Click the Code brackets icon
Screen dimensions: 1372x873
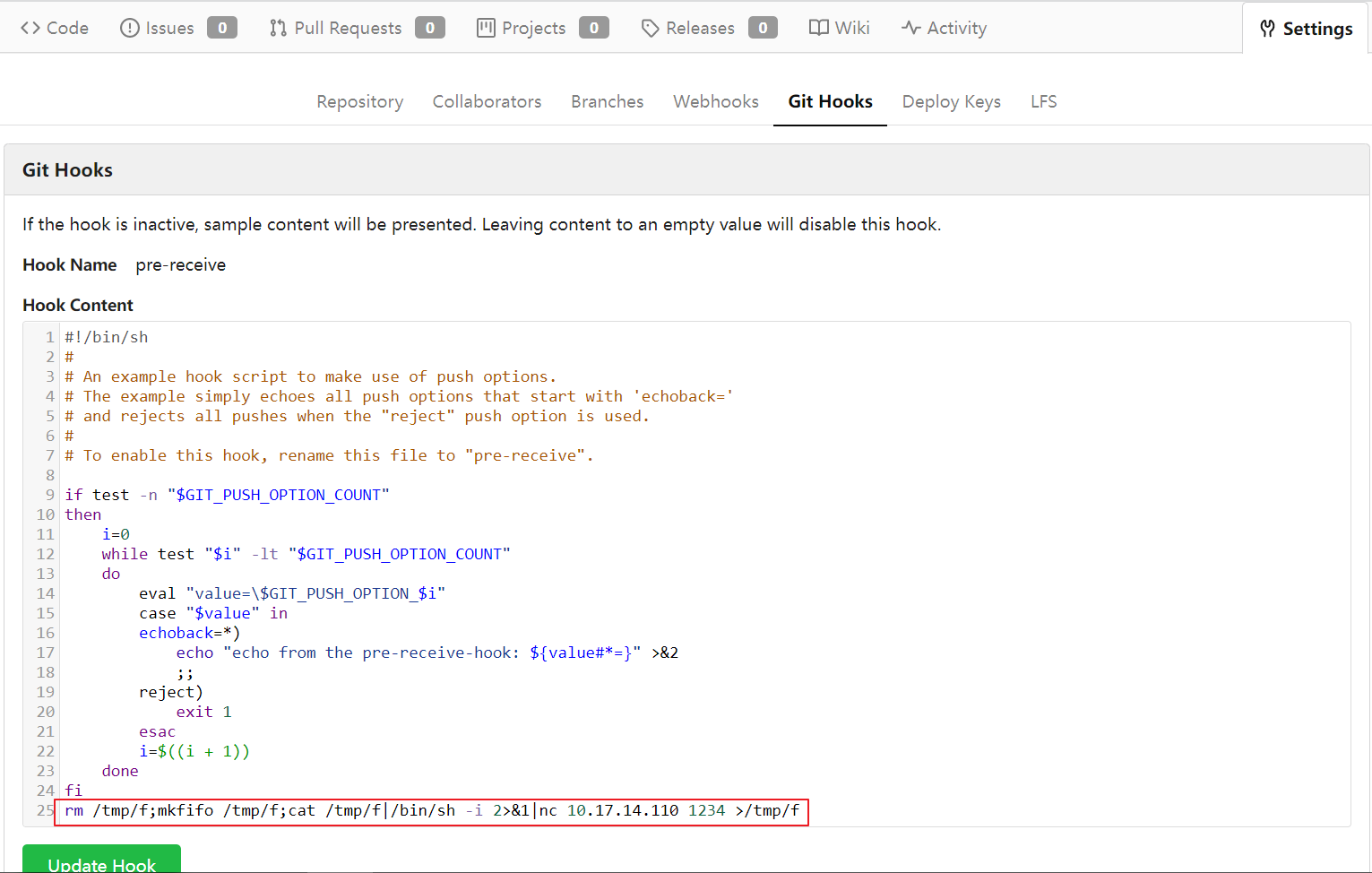(30, 28)
